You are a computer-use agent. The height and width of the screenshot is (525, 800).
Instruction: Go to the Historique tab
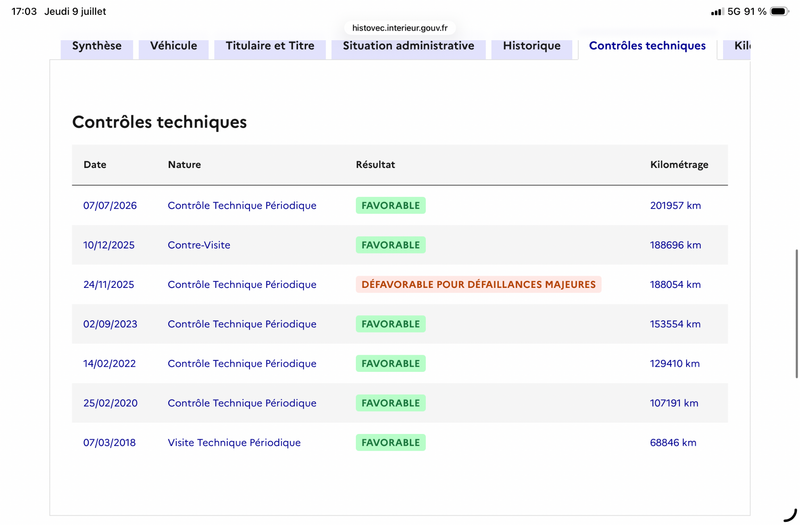click(532, 47)
